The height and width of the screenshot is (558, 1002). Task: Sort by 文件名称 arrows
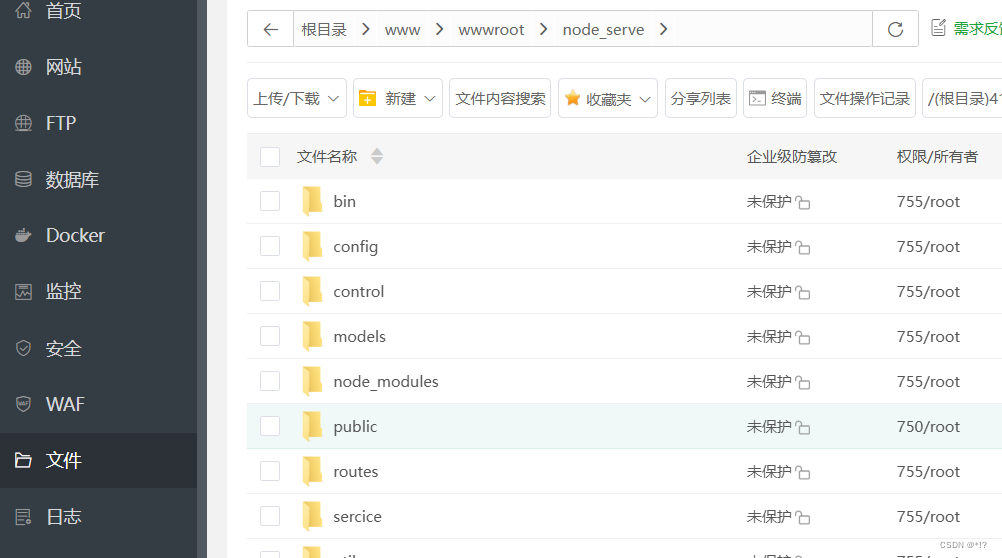point(377,157)
